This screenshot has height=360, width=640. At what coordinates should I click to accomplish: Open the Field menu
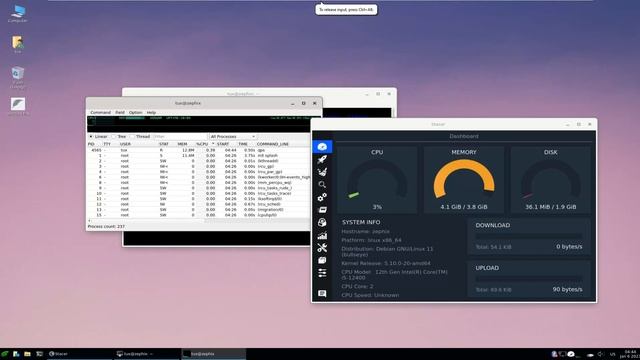point(120,112)
